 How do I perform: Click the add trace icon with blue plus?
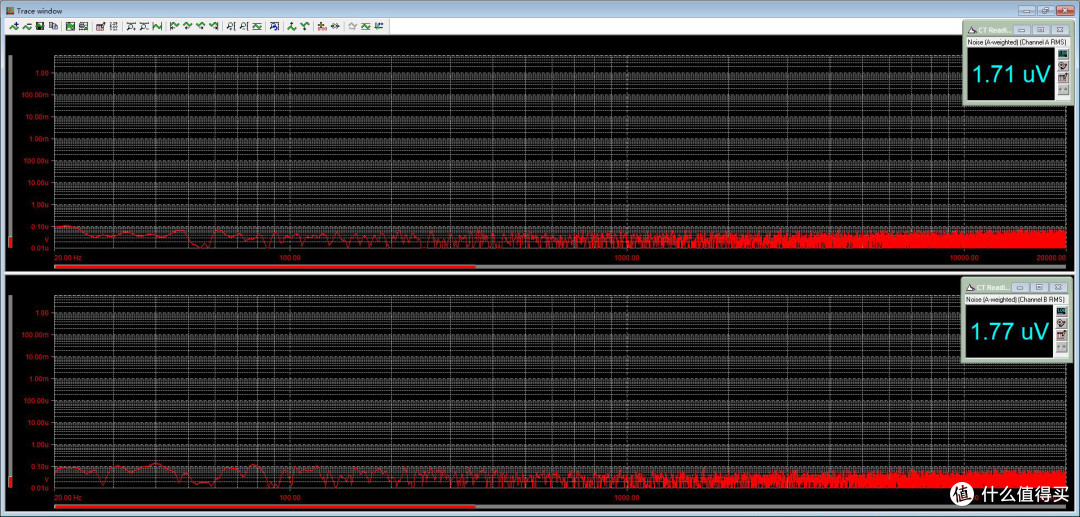pos(14,26)
